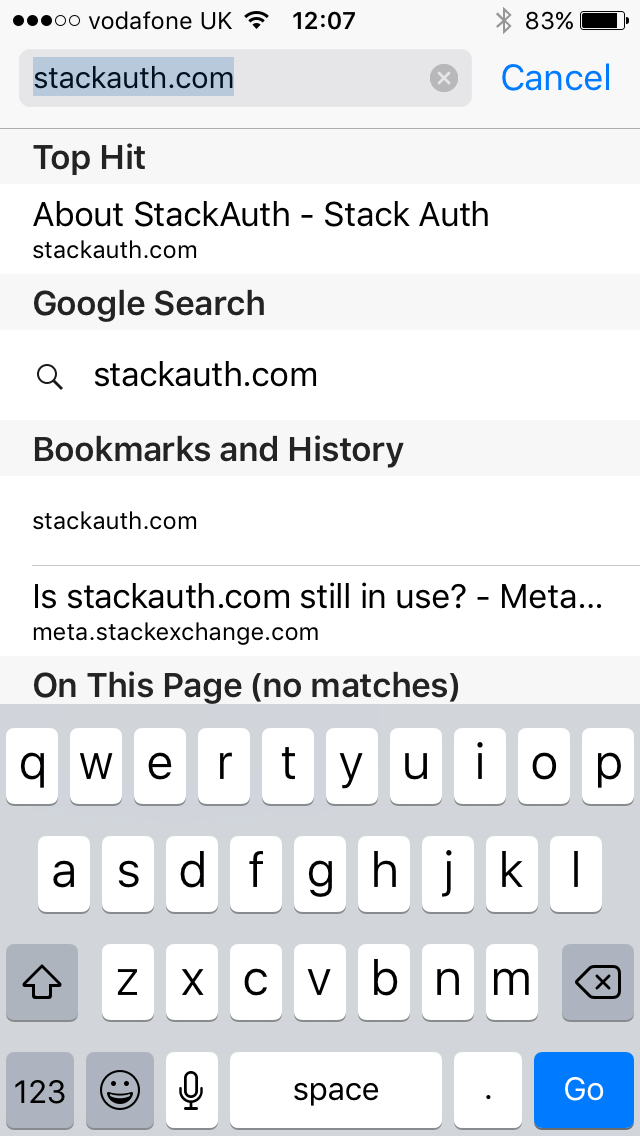Tap the microphone dictation key

pyautogui.click(x=192, y=1089)
